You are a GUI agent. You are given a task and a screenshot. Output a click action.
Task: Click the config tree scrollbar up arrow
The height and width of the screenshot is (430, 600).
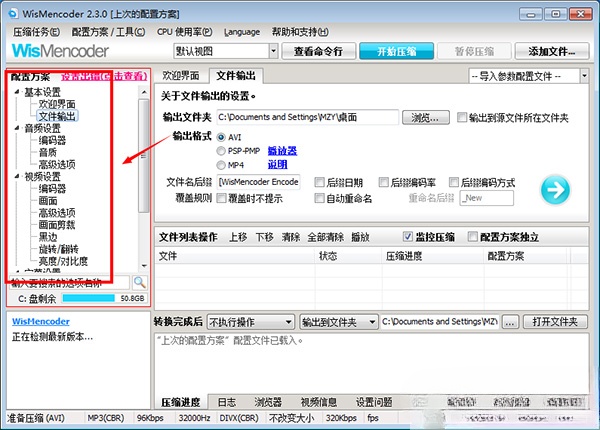tap(144, 92)
